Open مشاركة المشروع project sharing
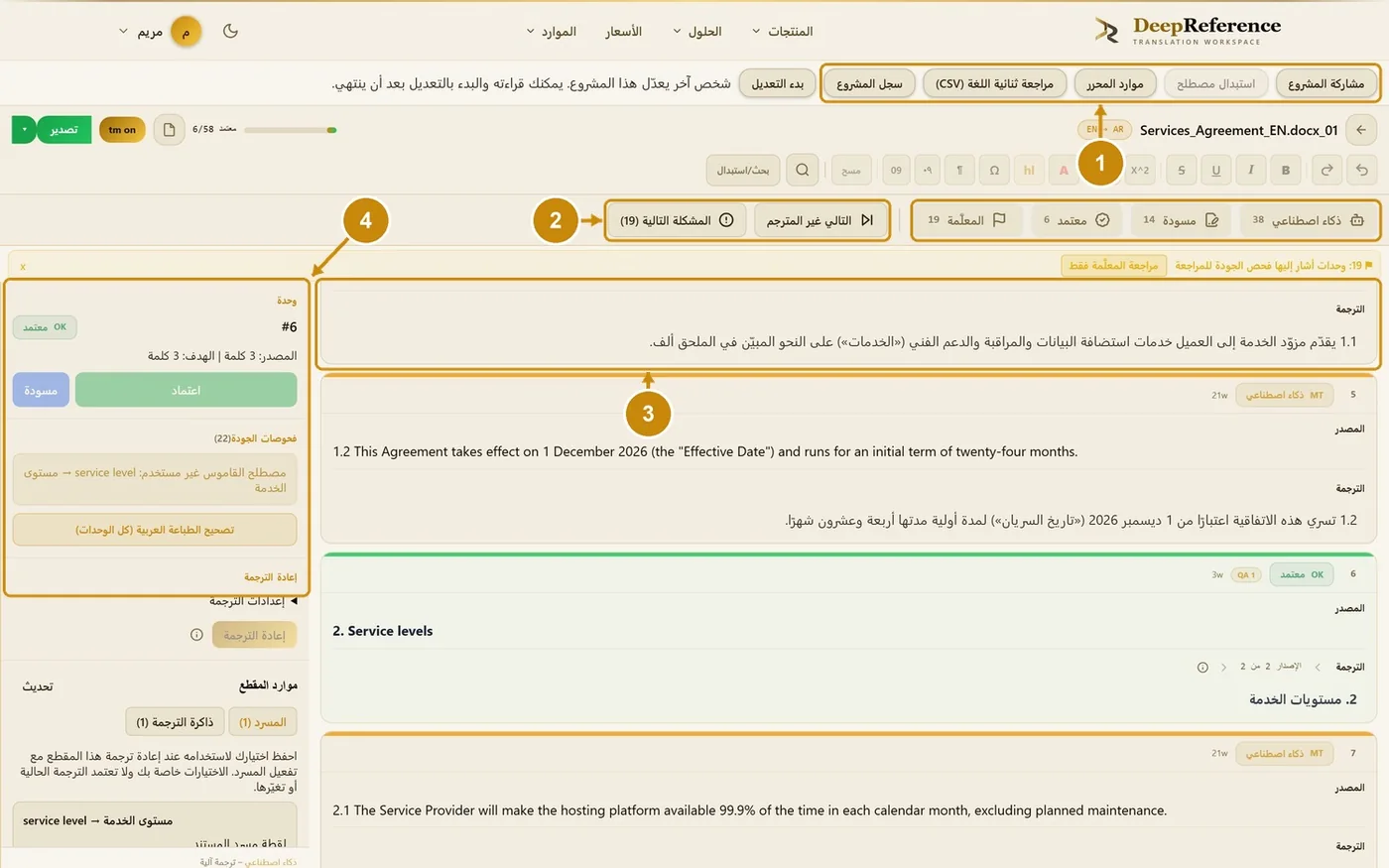Screen dimensions: 1389x868 click(1326, 84)
